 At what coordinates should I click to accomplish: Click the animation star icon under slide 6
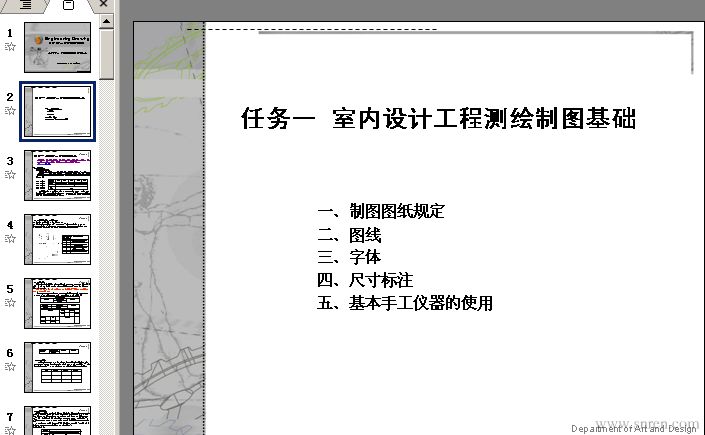(x=10, y=366)
